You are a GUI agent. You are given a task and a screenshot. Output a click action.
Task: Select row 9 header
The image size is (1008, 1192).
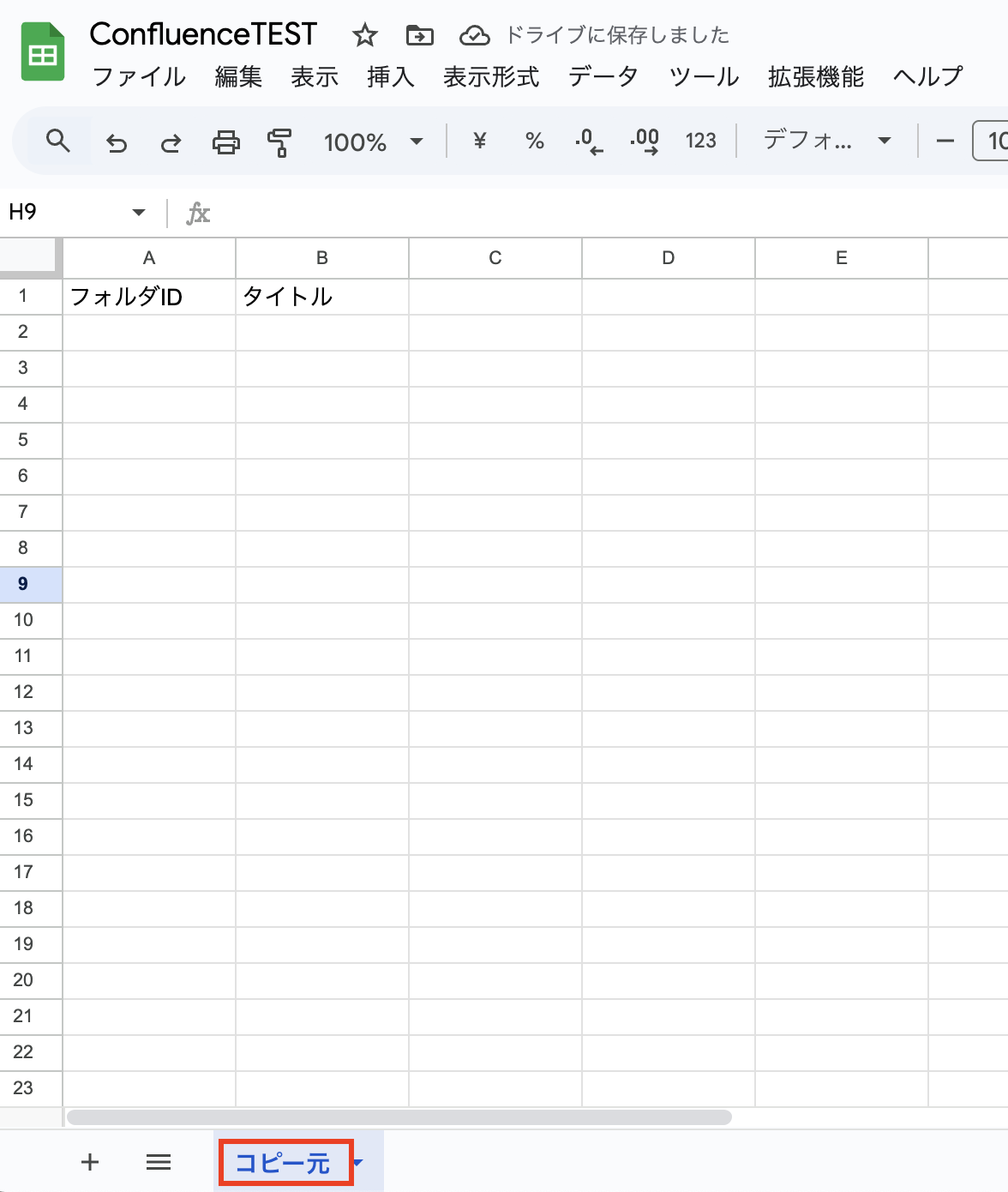pos(31,584)
